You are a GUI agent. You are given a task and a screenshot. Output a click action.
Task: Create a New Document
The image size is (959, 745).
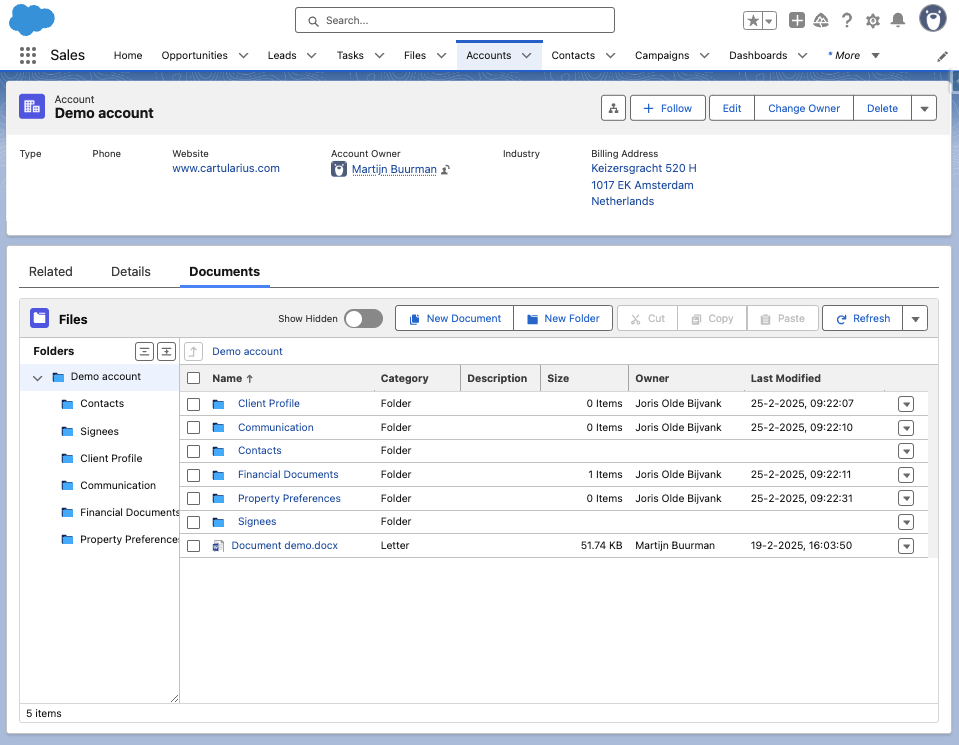point(454,319)
